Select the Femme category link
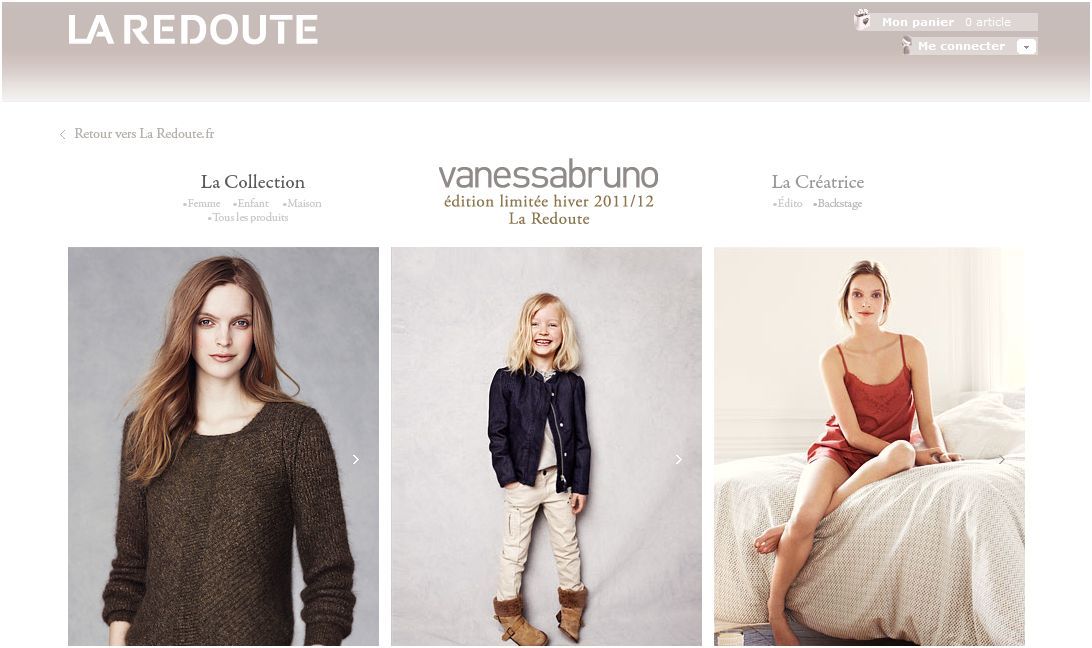This screenshot has height=648, width=1092. pos(202,203)
